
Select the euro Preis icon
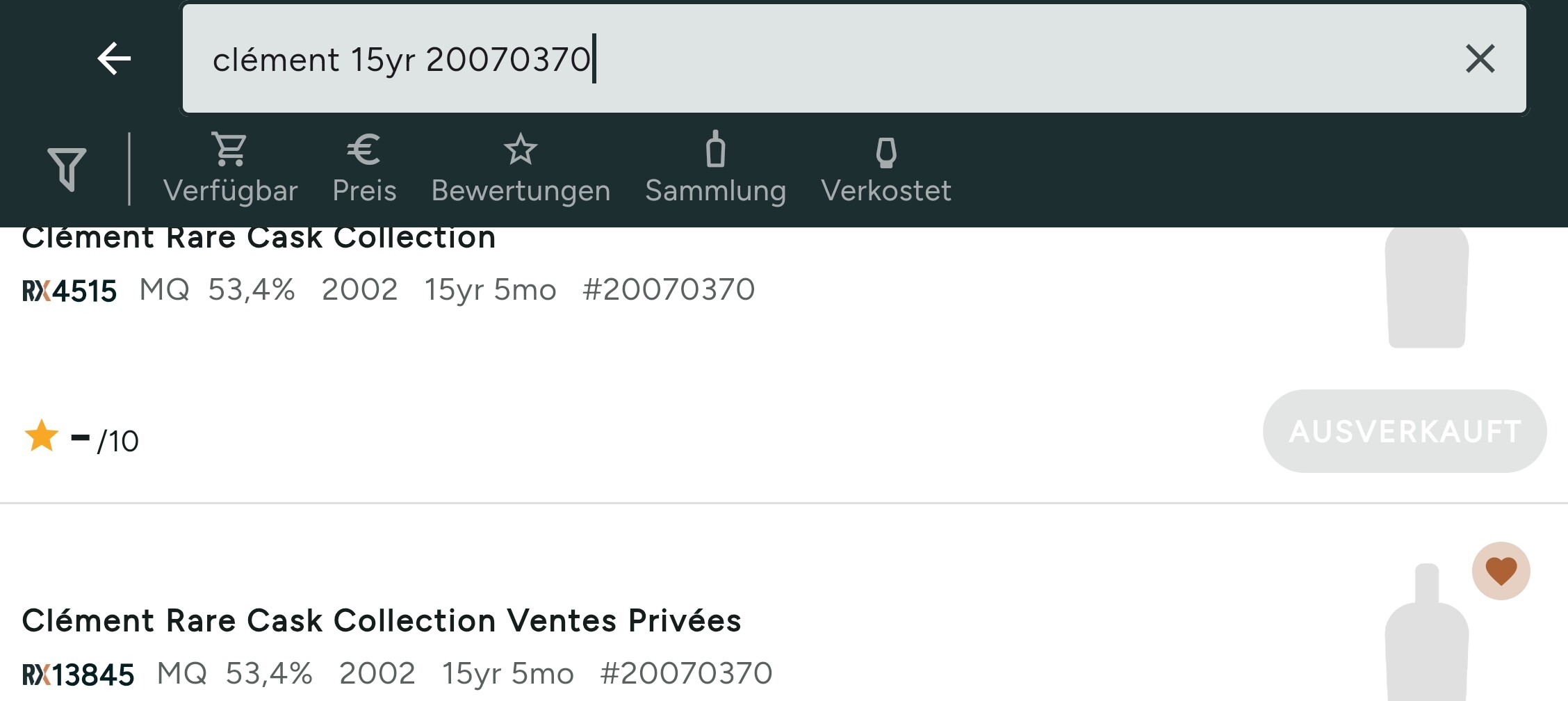pyautogui.click(x=364, y=150)
